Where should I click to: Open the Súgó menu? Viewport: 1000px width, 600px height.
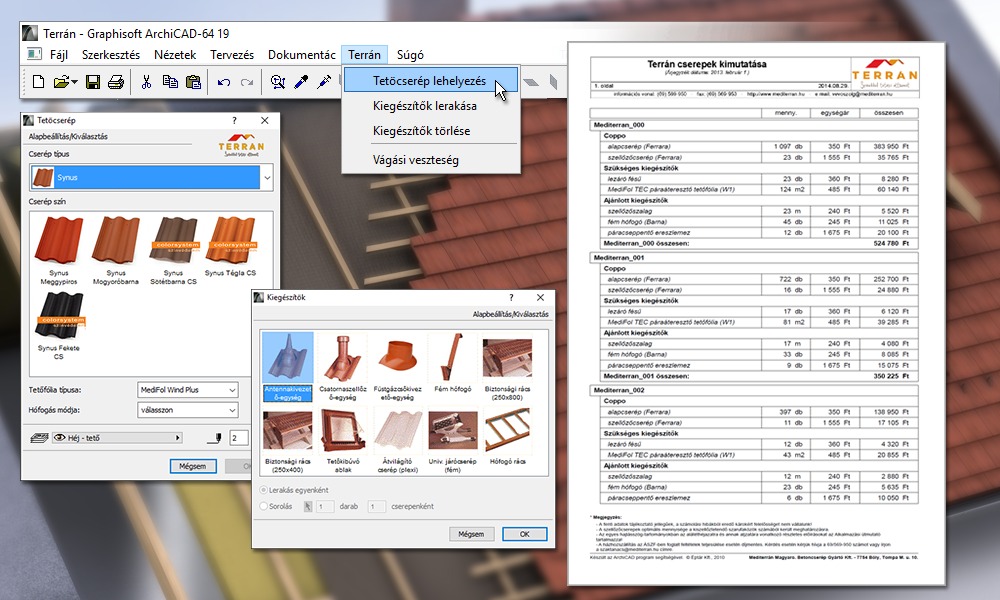tap(410, 55)
